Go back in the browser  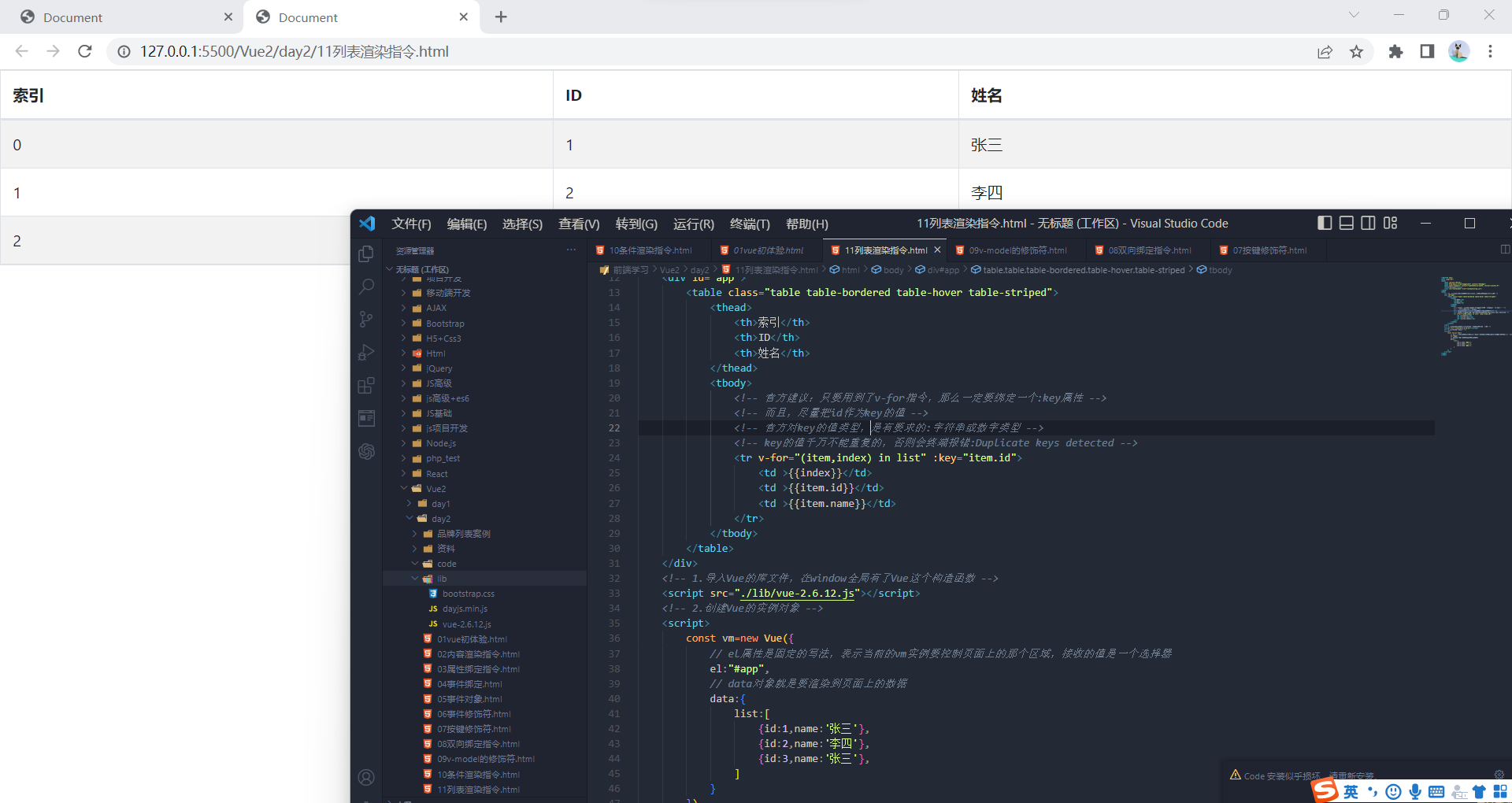(22, 51)
